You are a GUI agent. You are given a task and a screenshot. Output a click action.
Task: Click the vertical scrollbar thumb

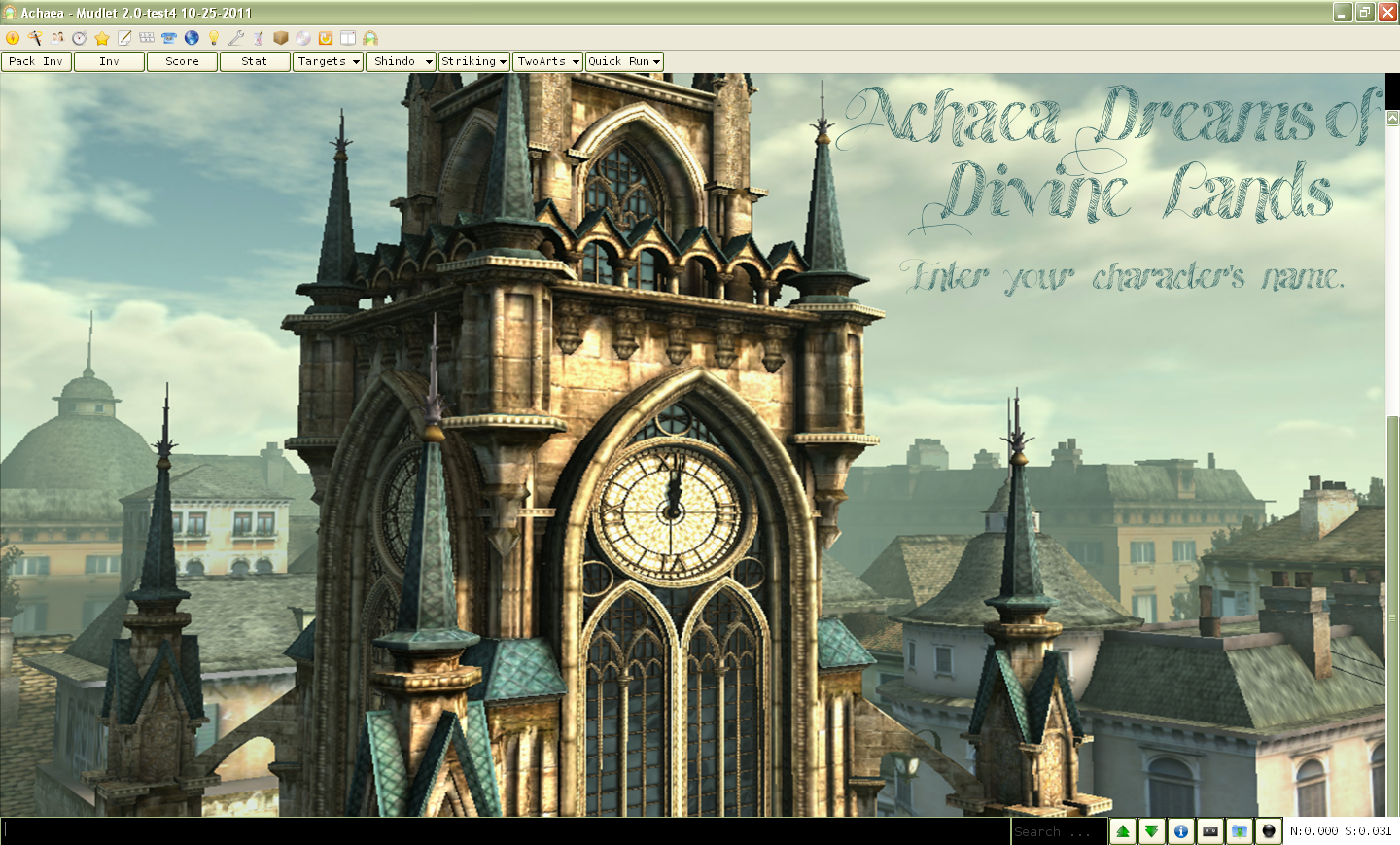(1393, 616)
